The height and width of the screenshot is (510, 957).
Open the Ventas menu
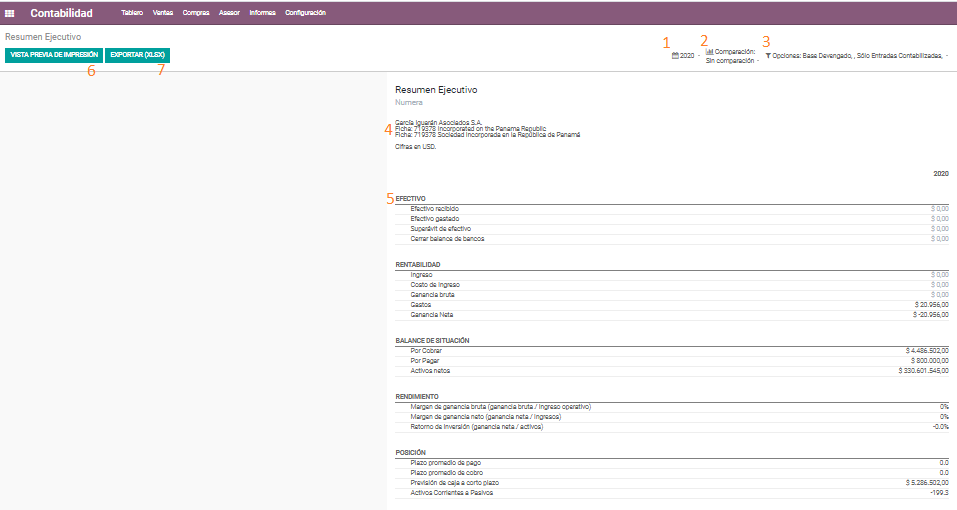[x=162, y=13]
